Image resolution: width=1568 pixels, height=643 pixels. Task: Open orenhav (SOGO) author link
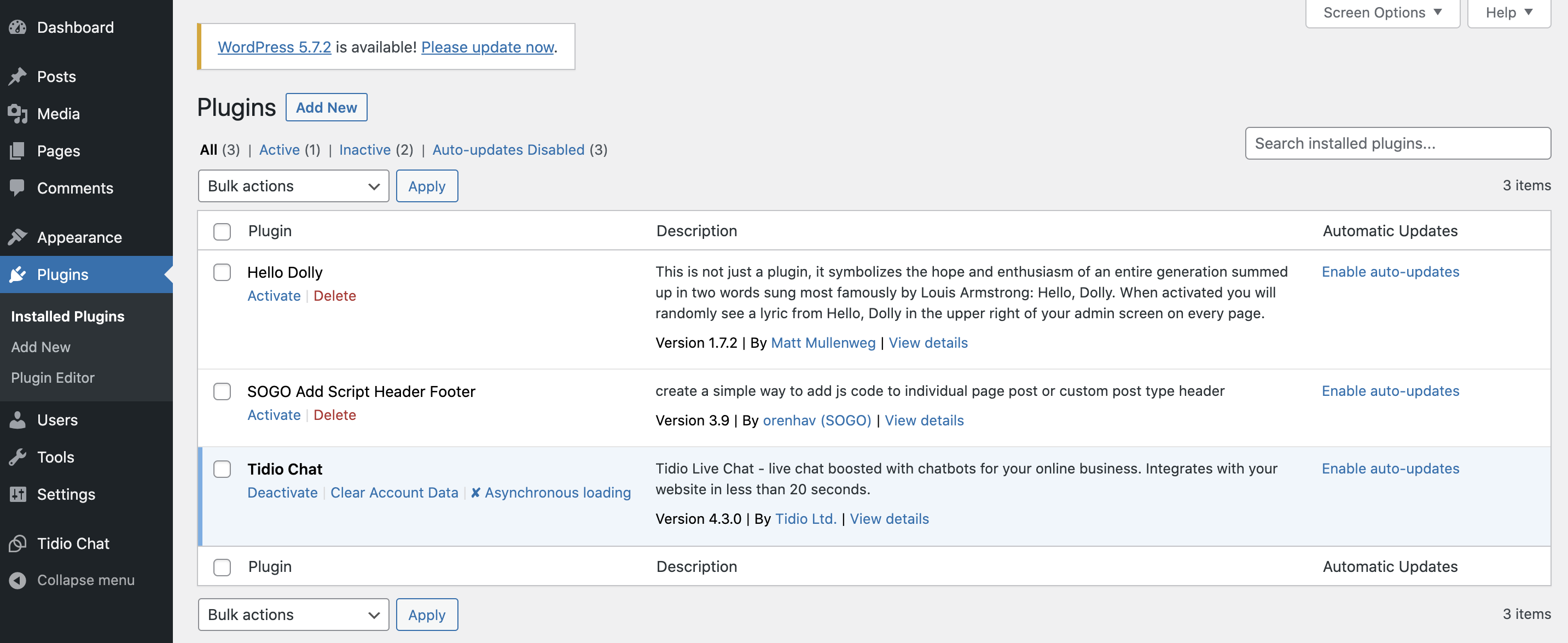point(817,421)
